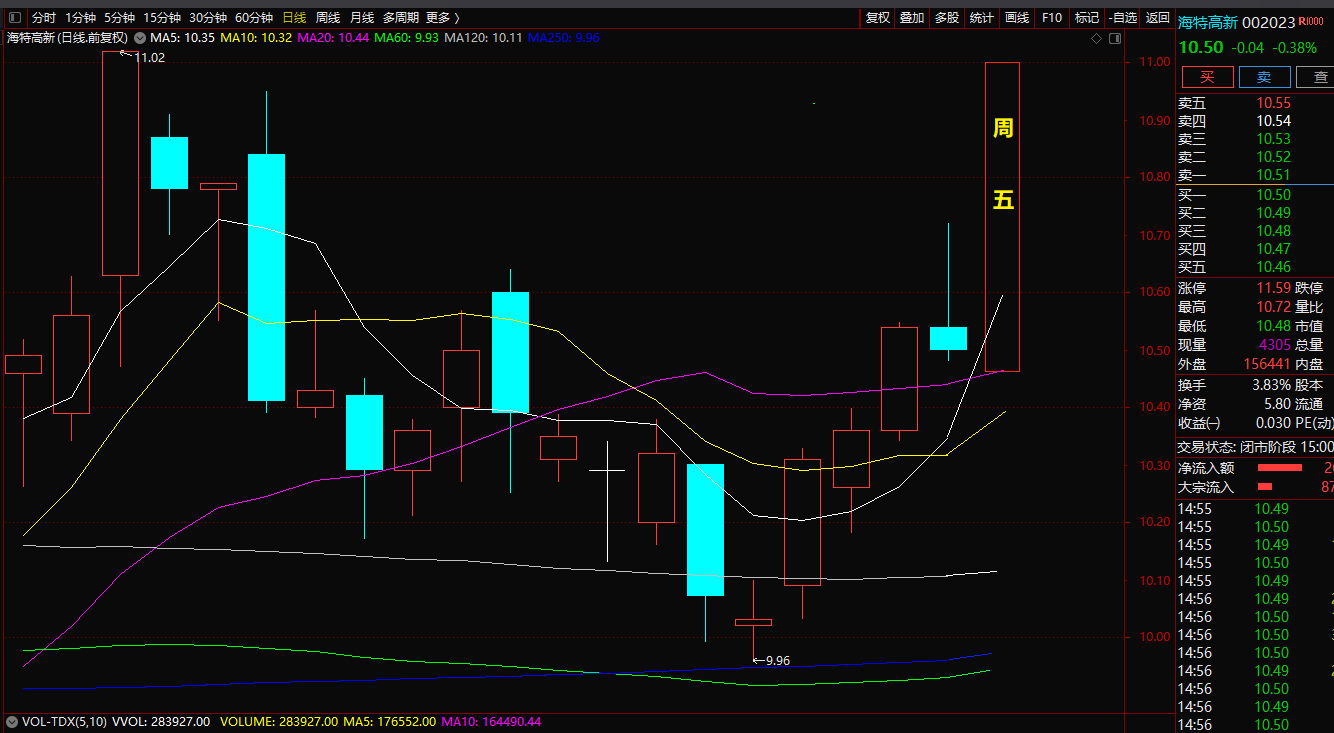Remove from watchlist with -自选

tap(1123, 18)
